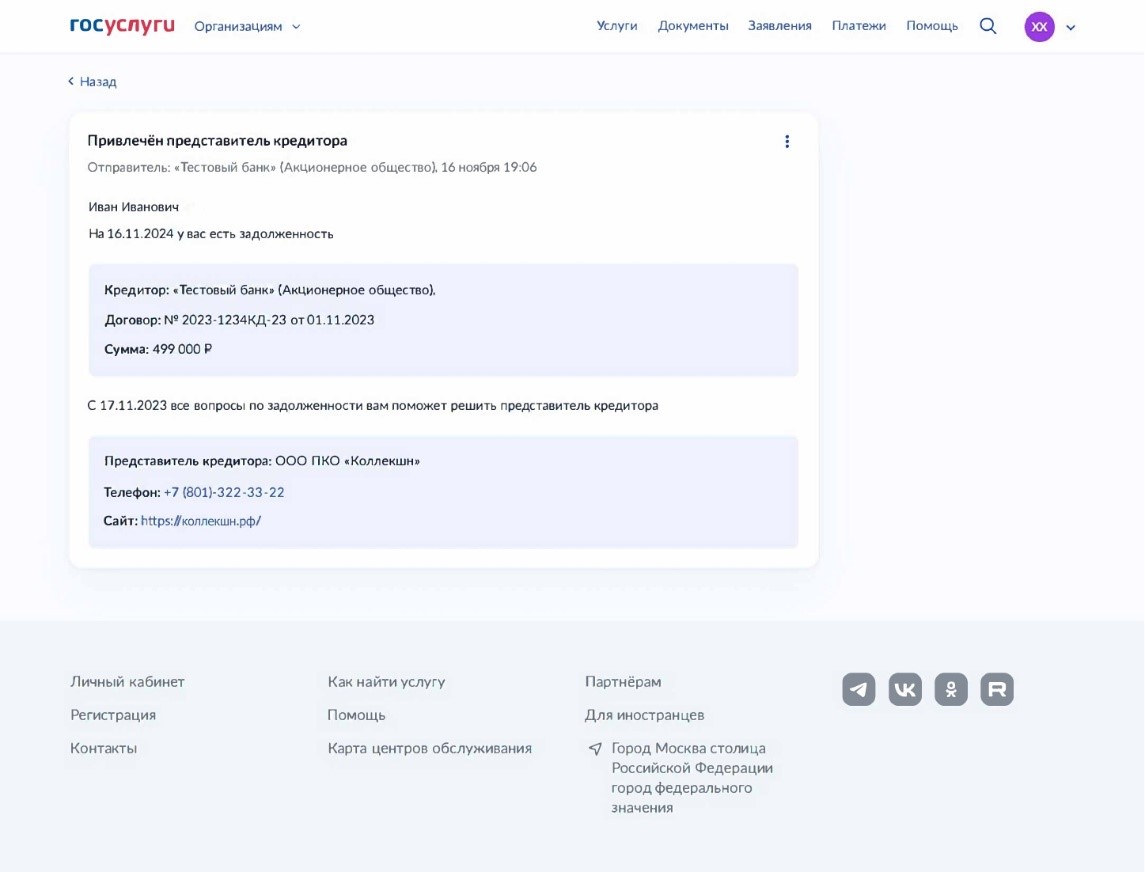Open the Заявления menu item
Image resolution: width=1145 pixels, height=872 pixels.
tap(780, 26)
